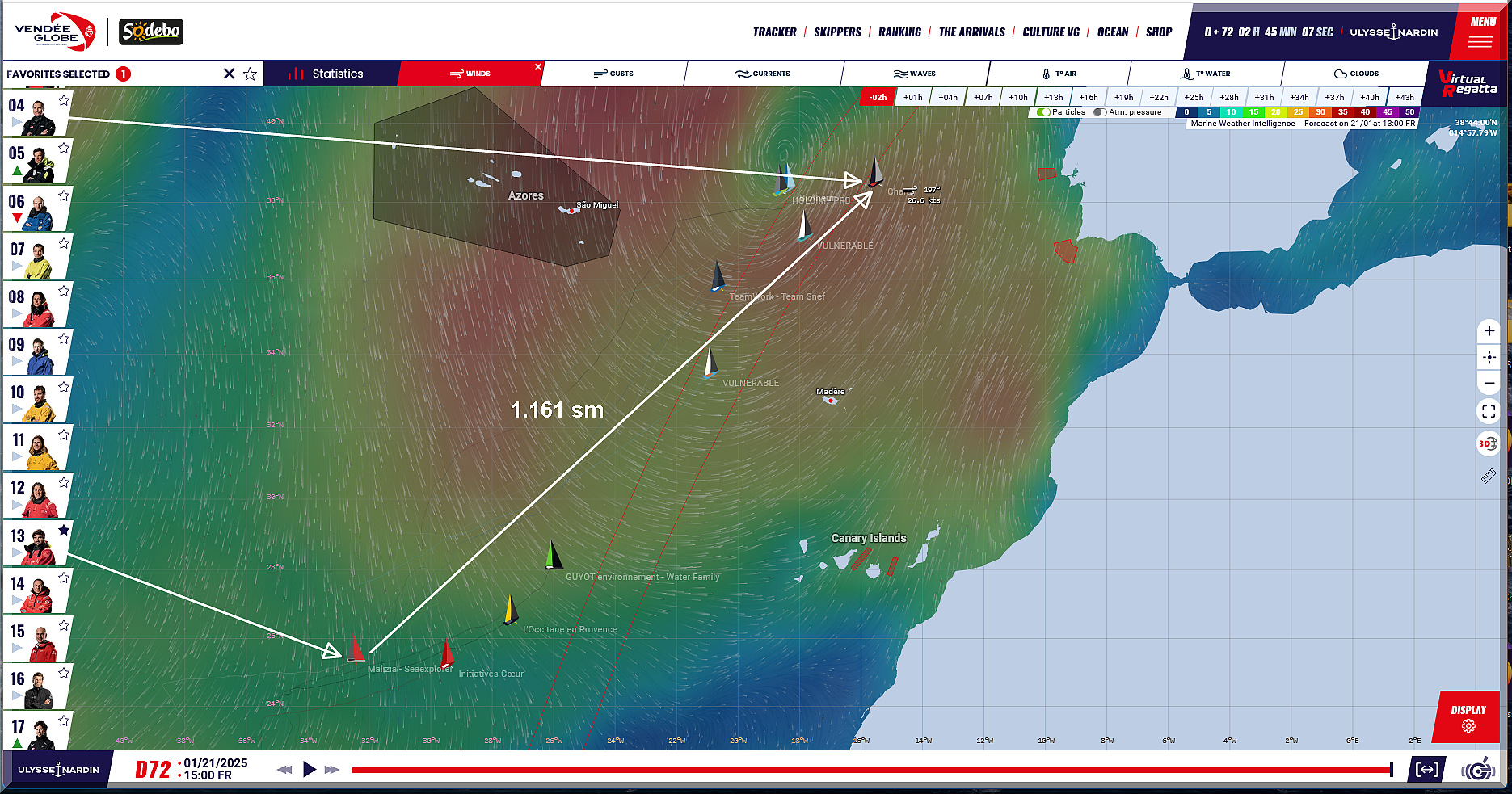Expand rank 10 skipper details arrow
Image resolution: width=1512 pixels, height=794 pixels.
[17, 410]
